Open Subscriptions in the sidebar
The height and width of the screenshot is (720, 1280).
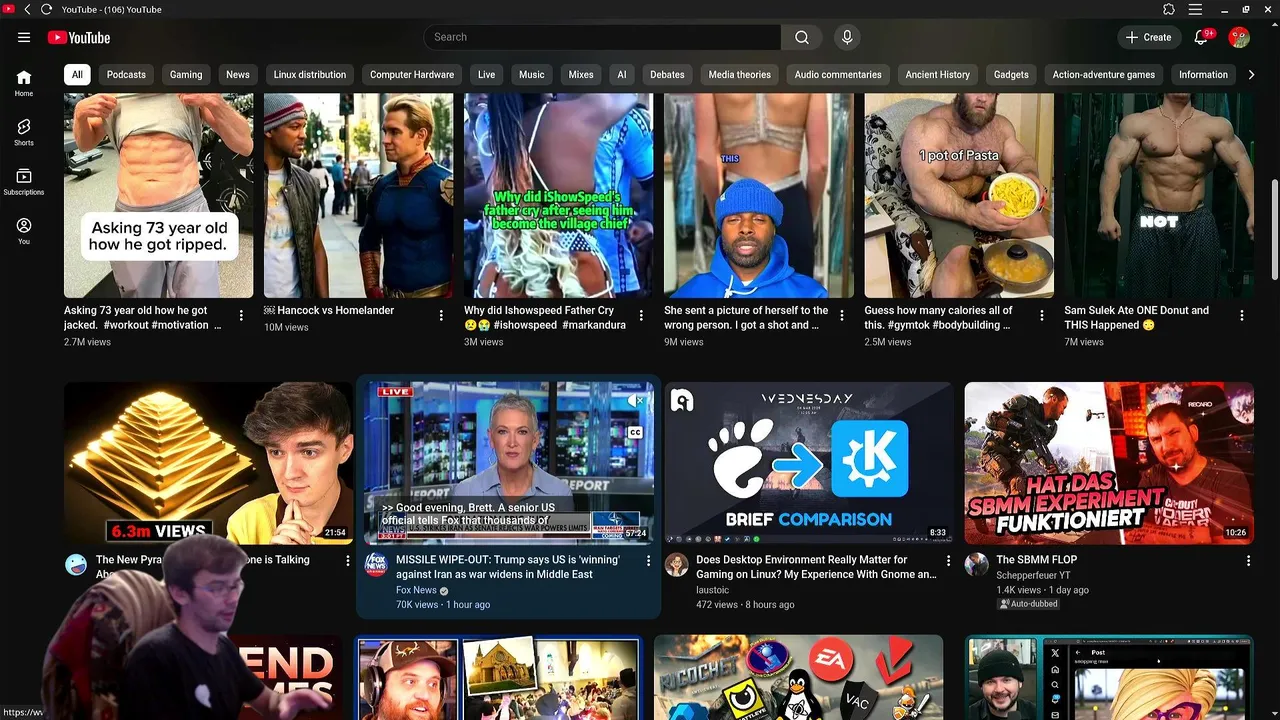pos(24,181)
